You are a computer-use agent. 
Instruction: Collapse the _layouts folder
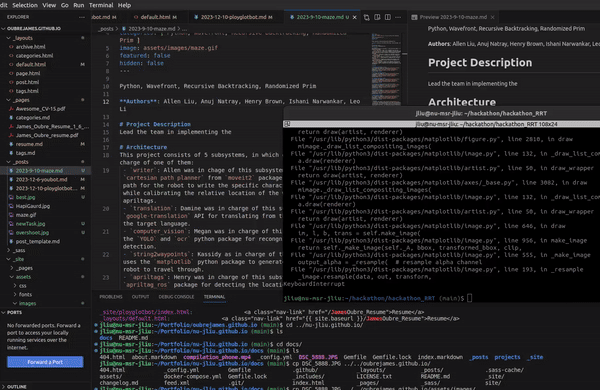tap(8, 38)
